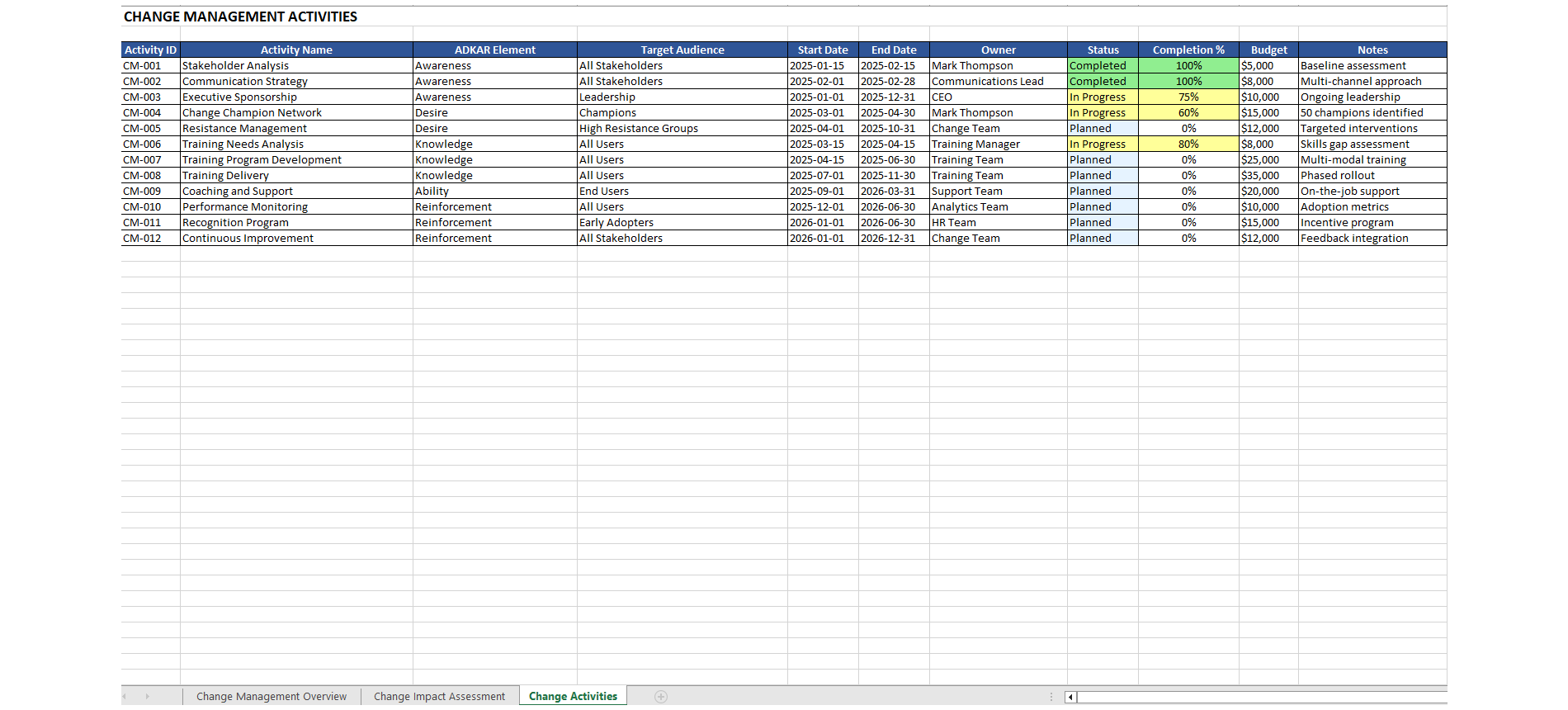Select the Training Needs Analysis cell
This screenshot has width=1568, height=710.
296,144
